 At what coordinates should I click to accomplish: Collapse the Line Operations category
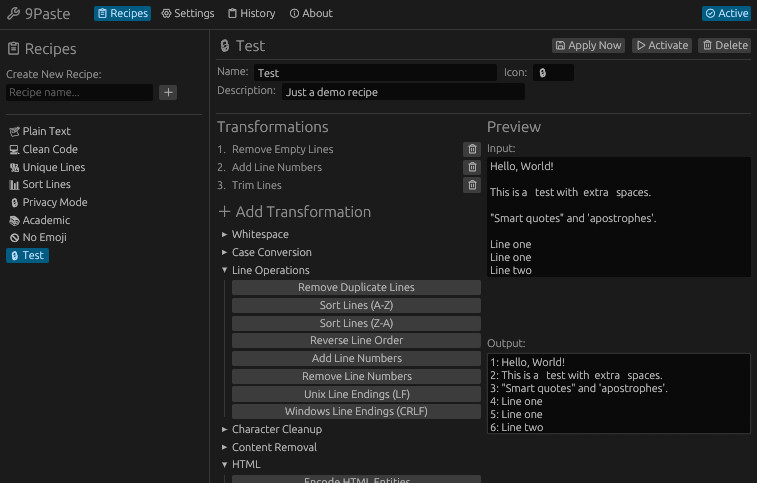click(269, 270)
